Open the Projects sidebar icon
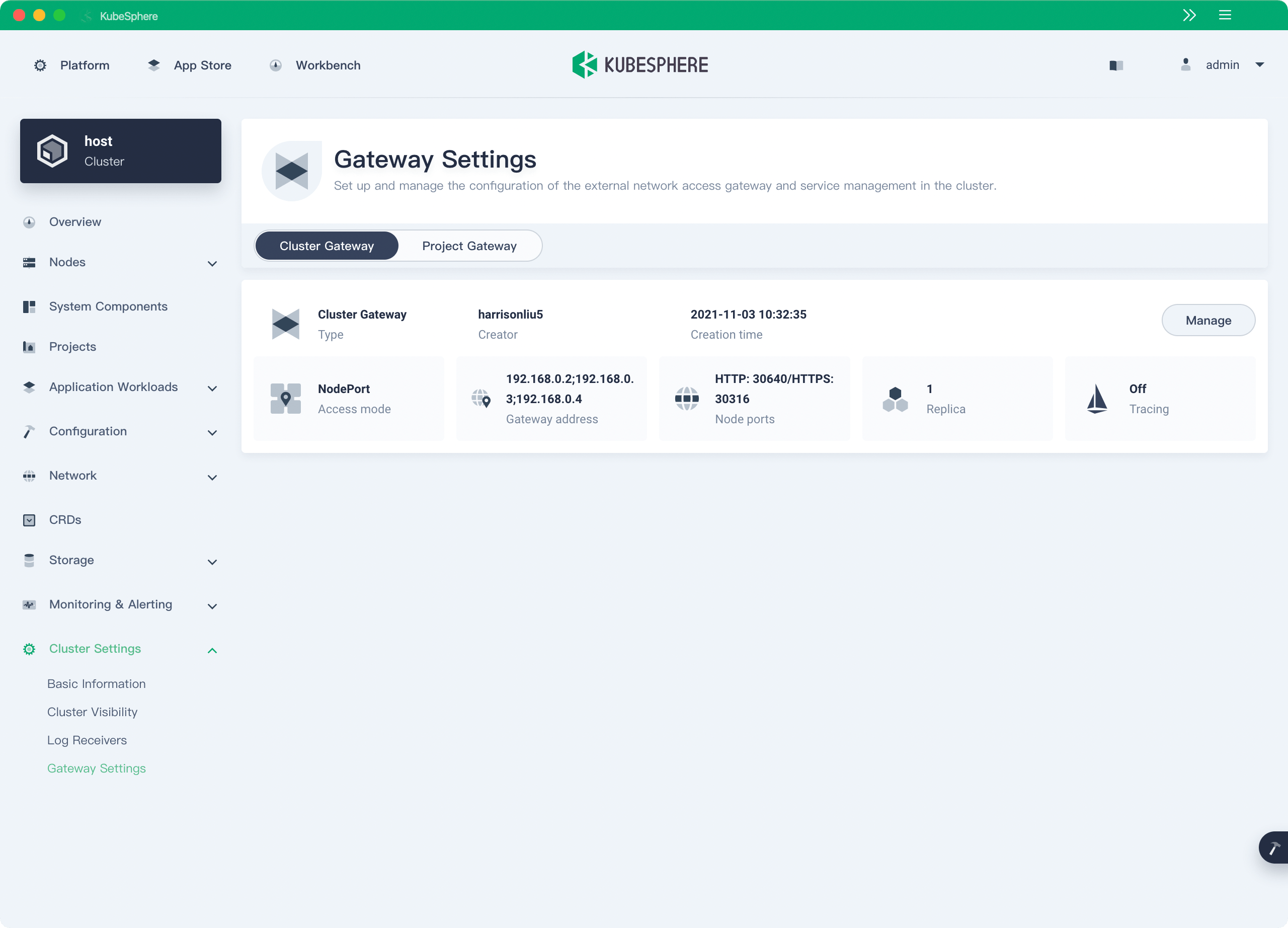This screenshot has width=1288, height=928. pyautogui.click(x=29, y=347)
